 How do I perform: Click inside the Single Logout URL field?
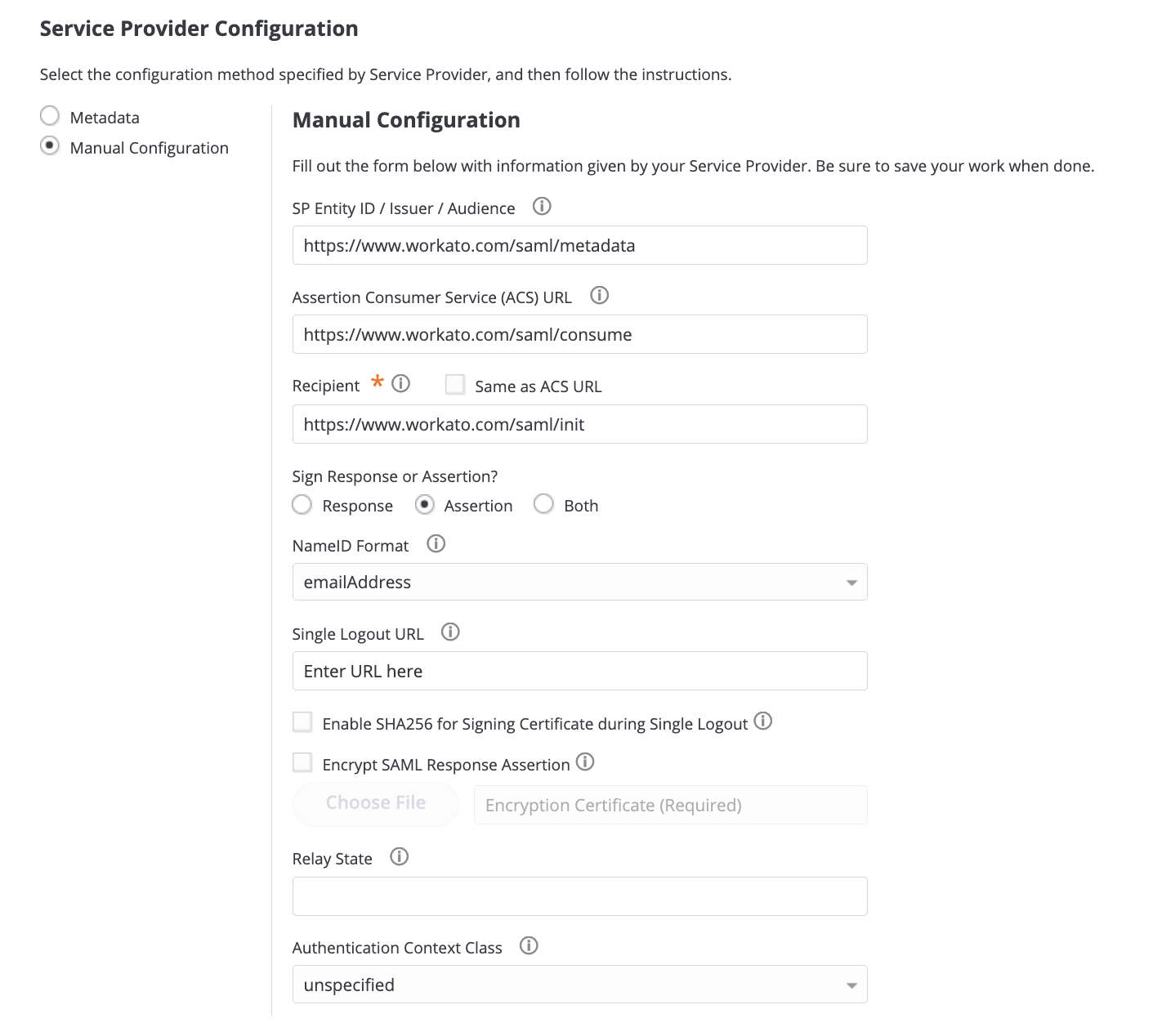pyautogui.click(x=579, y=670)
